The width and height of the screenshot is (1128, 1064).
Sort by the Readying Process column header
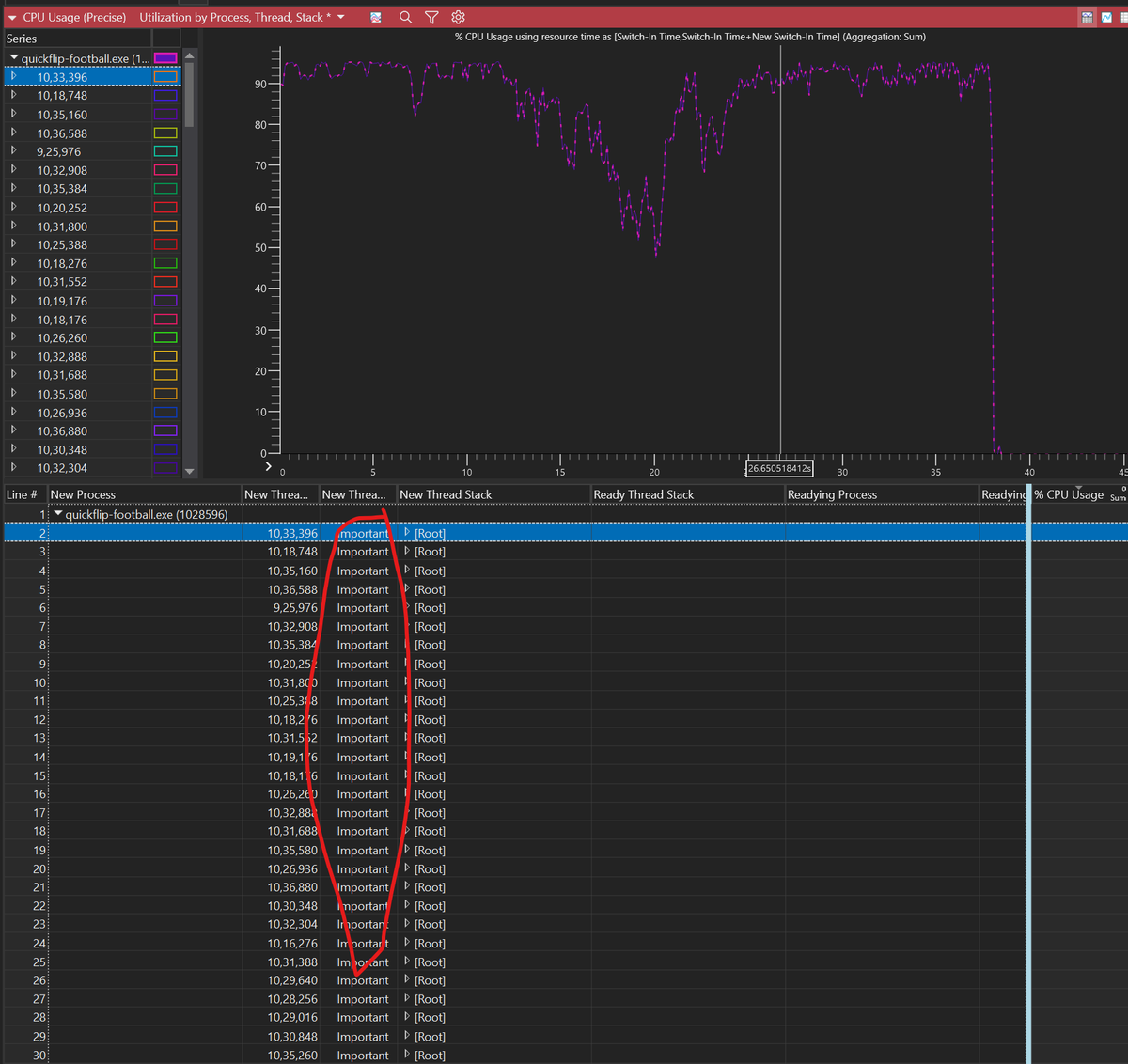point(882,494)
